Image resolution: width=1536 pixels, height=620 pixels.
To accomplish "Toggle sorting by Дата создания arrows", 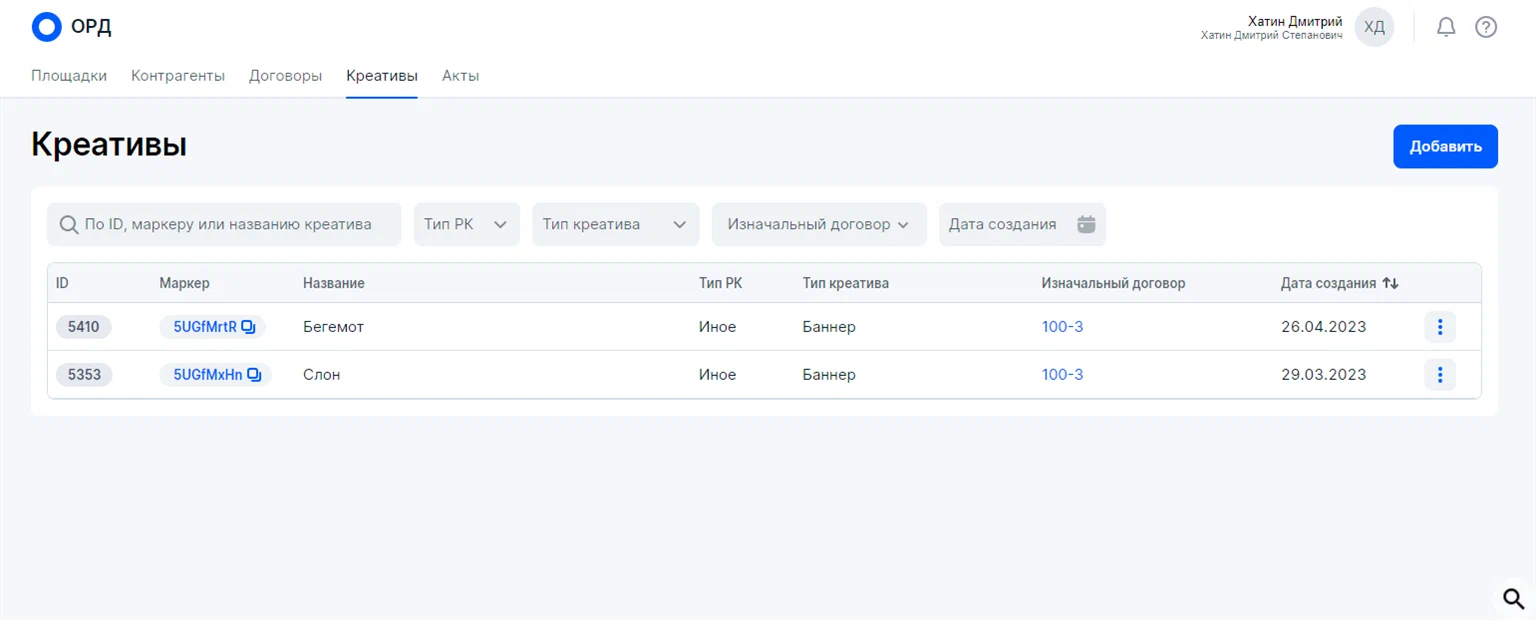I will click(x=1390, y=283).
